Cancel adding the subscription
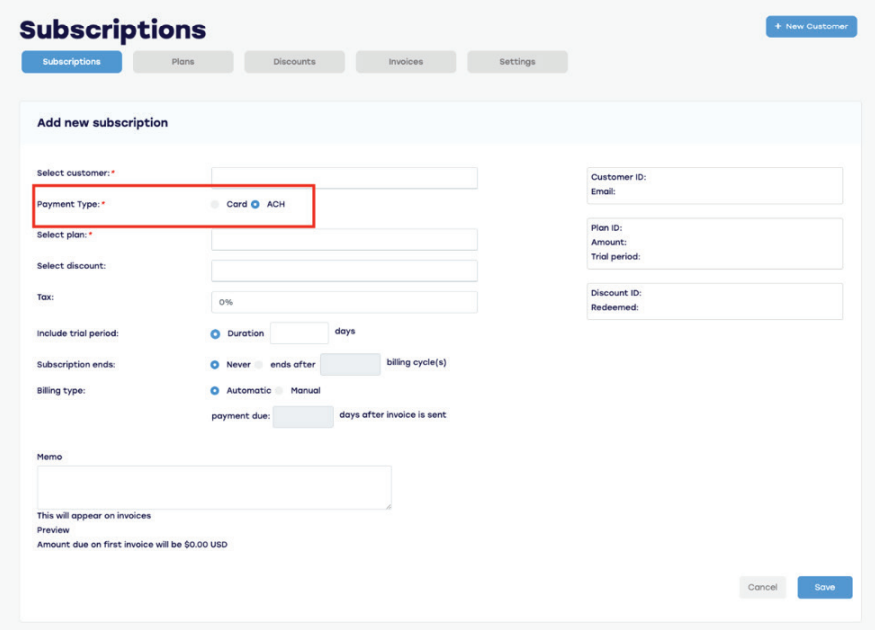This screenshot has height=630, width=875. point(762,587)
